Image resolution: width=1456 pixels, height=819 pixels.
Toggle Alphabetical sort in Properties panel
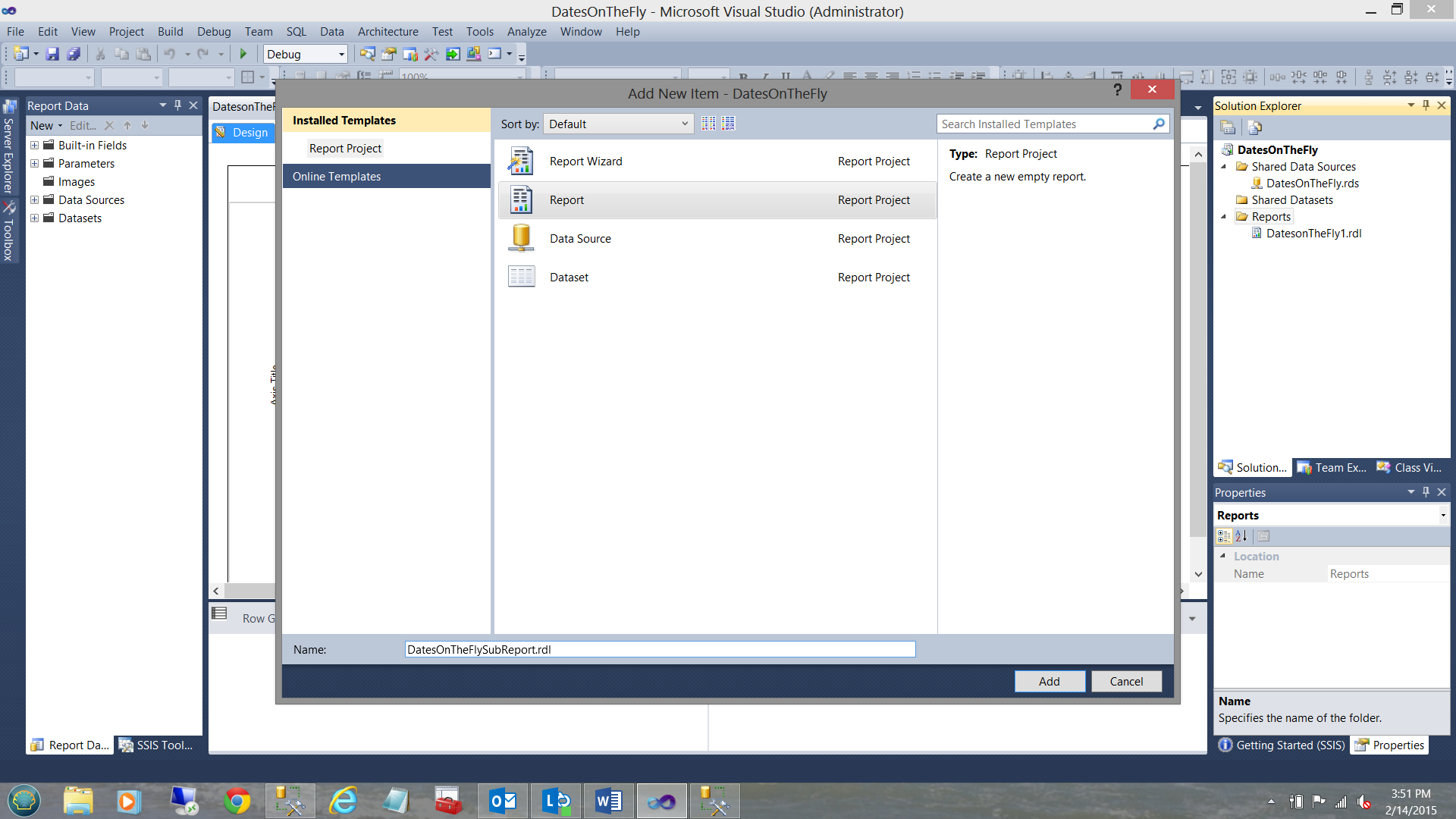[1241, 536]
